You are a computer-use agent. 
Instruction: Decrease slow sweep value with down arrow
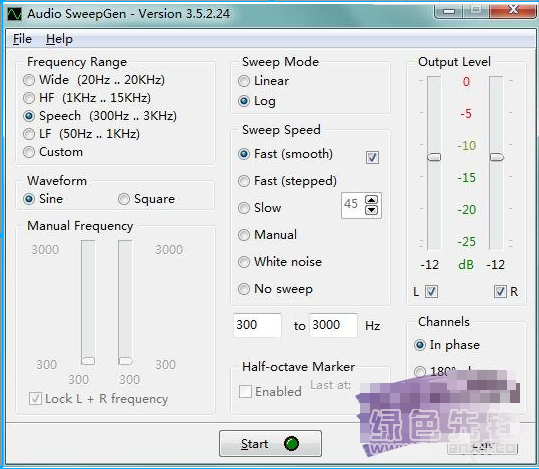click(371, 210)
